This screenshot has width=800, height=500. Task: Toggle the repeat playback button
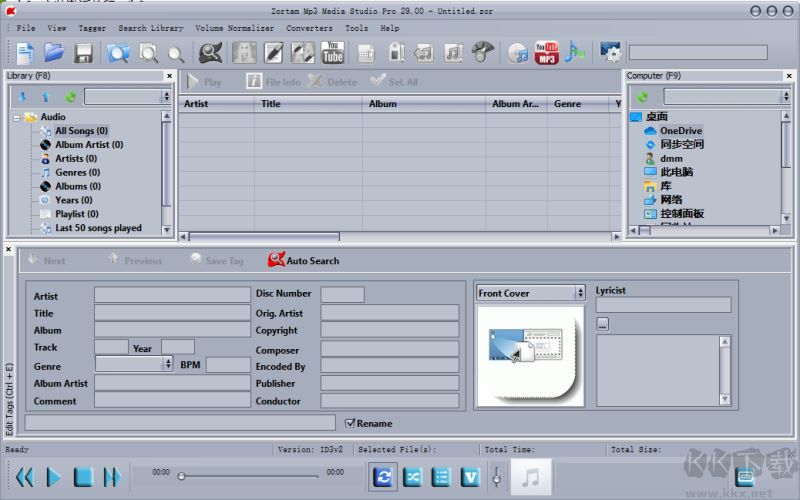pos(382,477)
